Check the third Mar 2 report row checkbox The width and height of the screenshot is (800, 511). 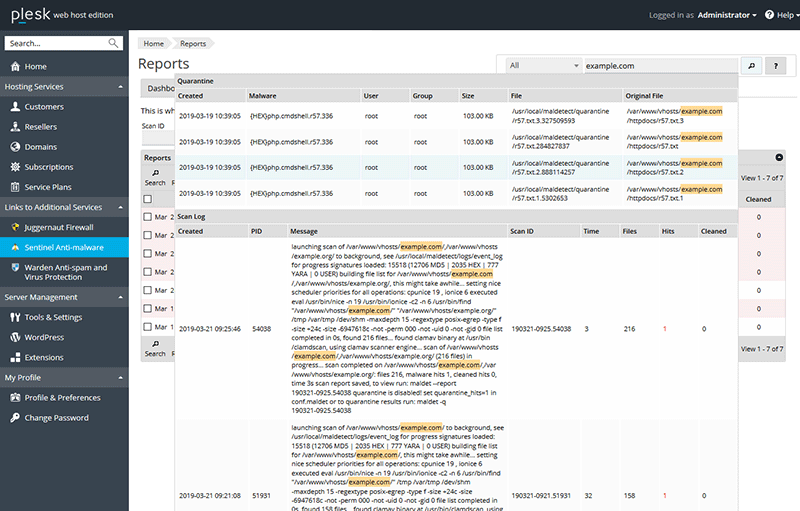point(147,253)
